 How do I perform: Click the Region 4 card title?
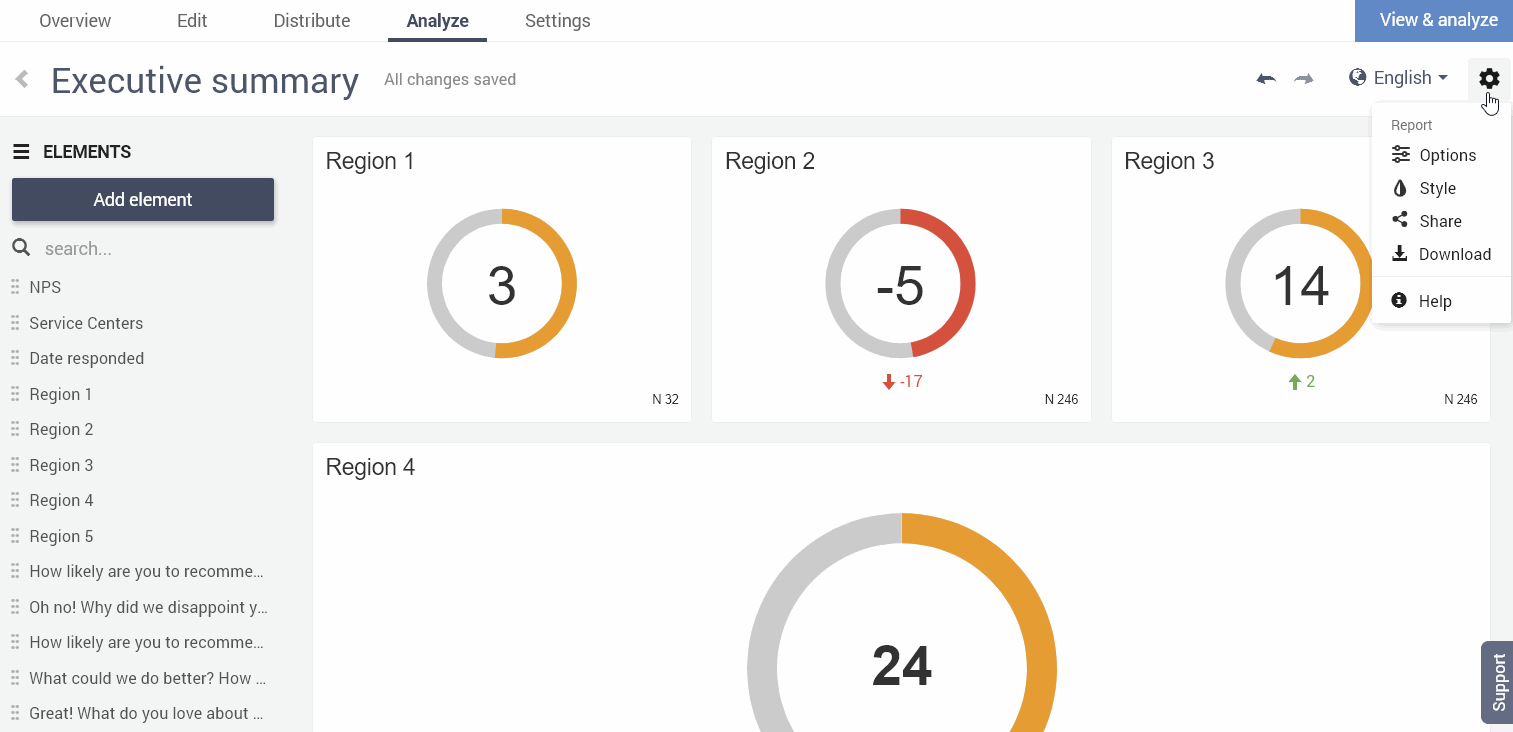(x=370, y=467)
